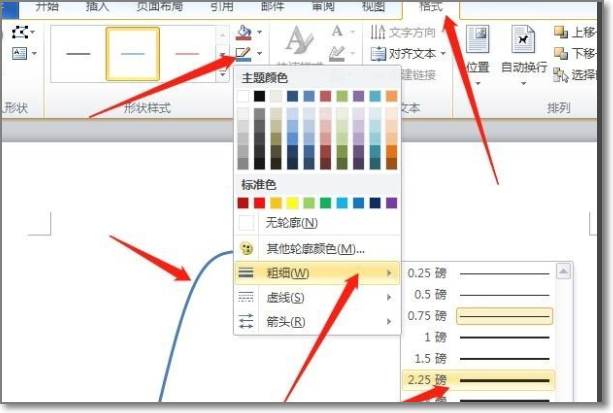Click the Text Fill letter A icon
Image resolution: width=613 pixels, height=413 pixels.
coord(337,31)
